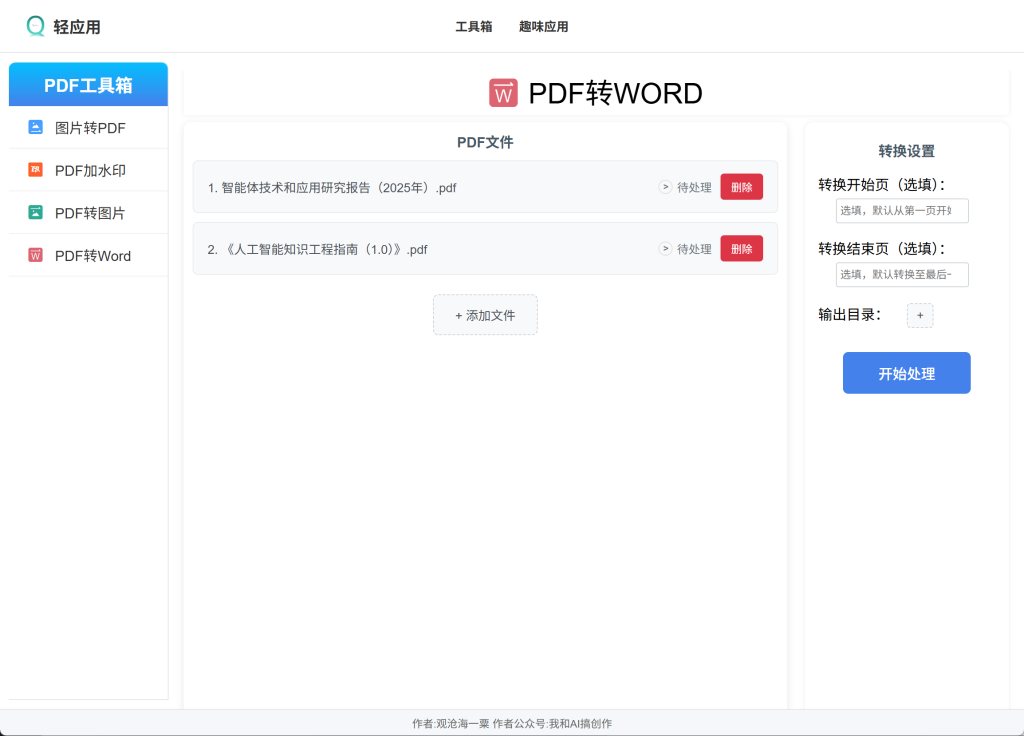Image resolution: width=1024 pixels, height=736 pixels.
Task: Click the blue PDF工具箱 header panel
Action: (x=87, y=85)
